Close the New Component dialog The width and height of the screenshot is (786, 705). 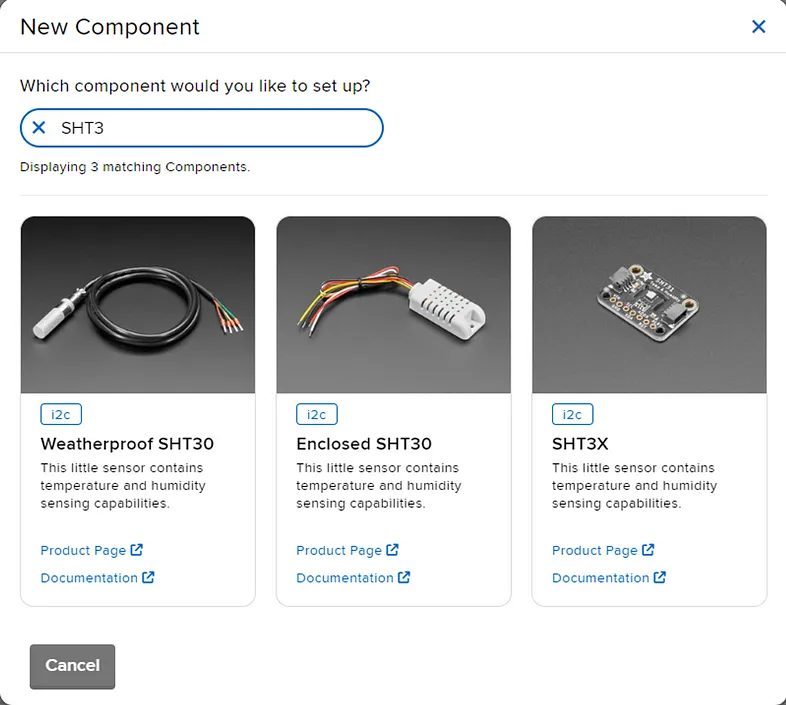759,27
